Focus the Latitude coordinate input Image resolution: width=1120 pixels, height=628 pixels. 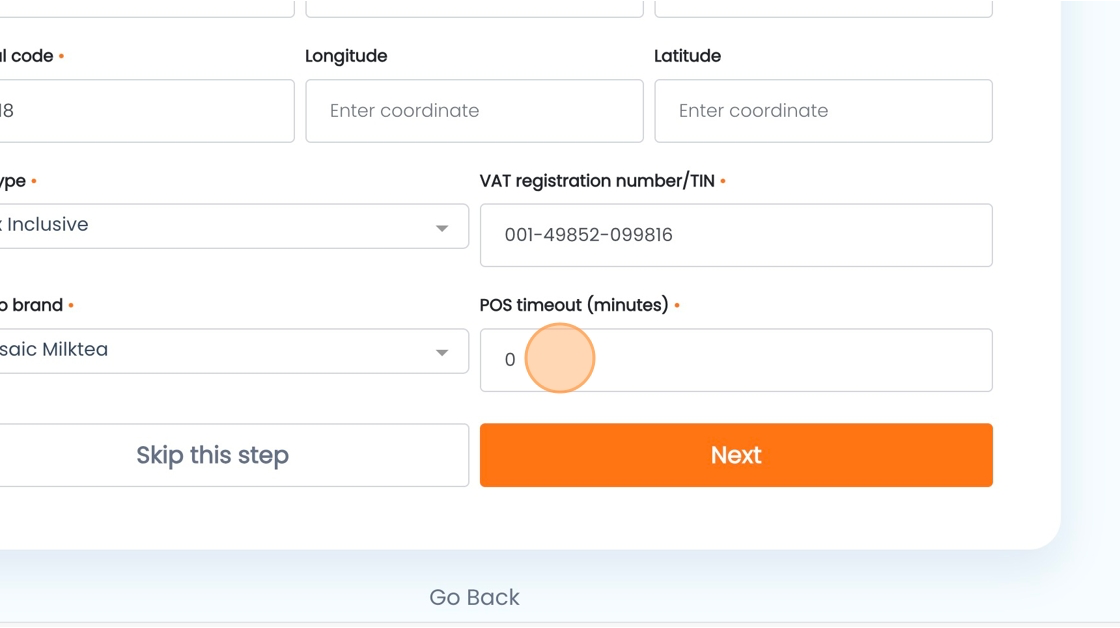point(823,111)
